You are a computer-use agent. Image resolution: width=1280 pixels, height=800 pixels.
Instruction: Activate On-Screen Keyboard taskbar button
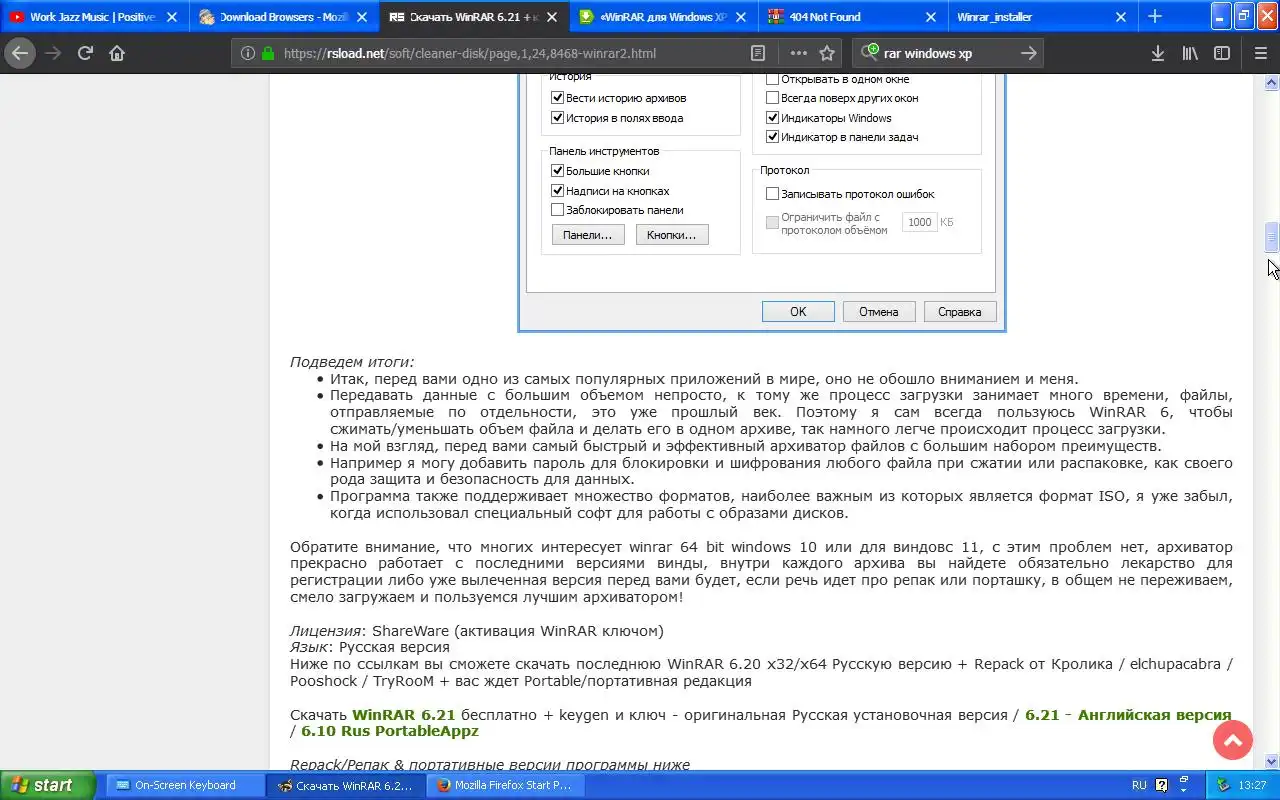[x=185, y=785]
